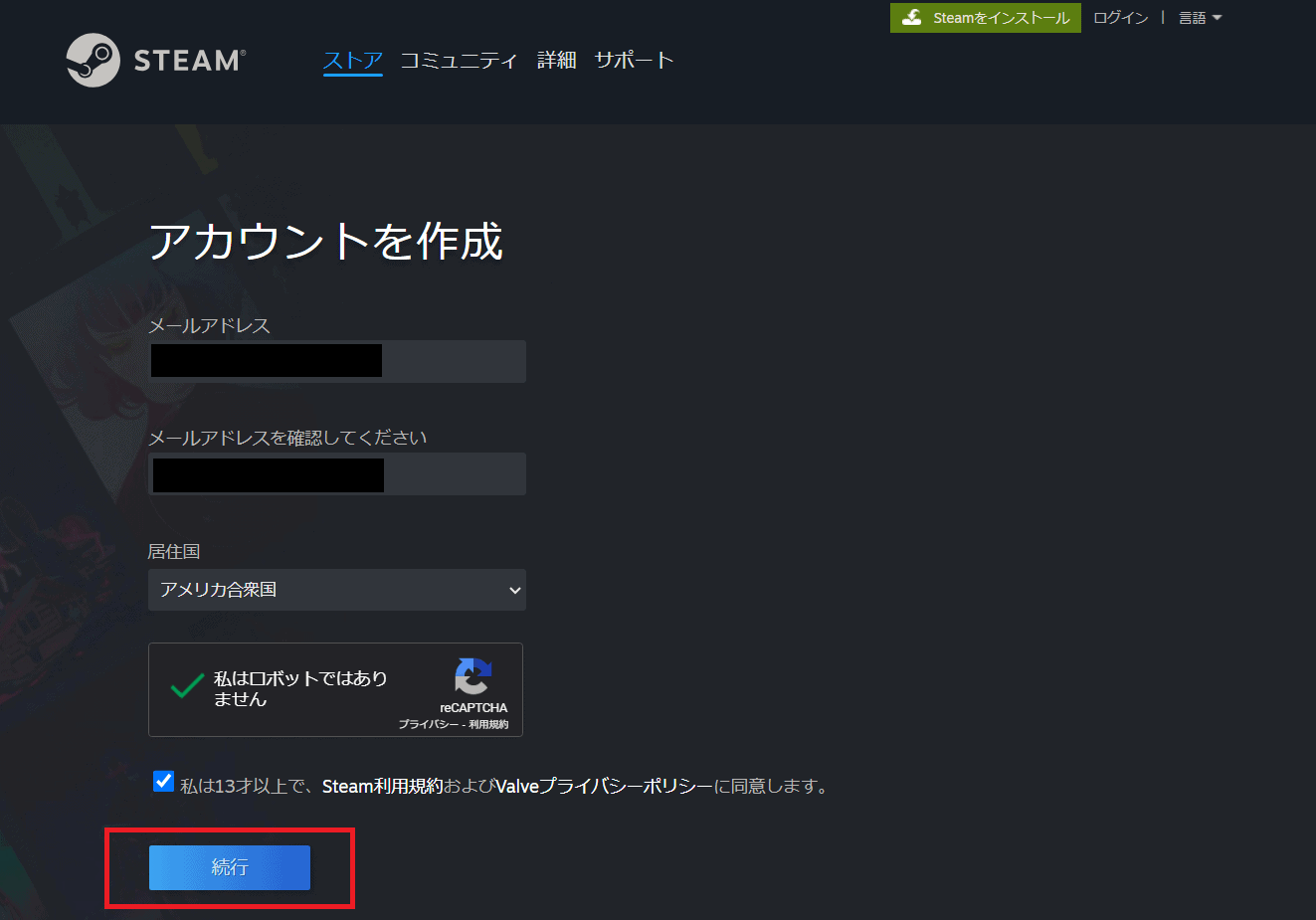Viewport: 1316px width, 920px height.
Task: Click the download icon on the install button
Action: (x=912, y=18)
